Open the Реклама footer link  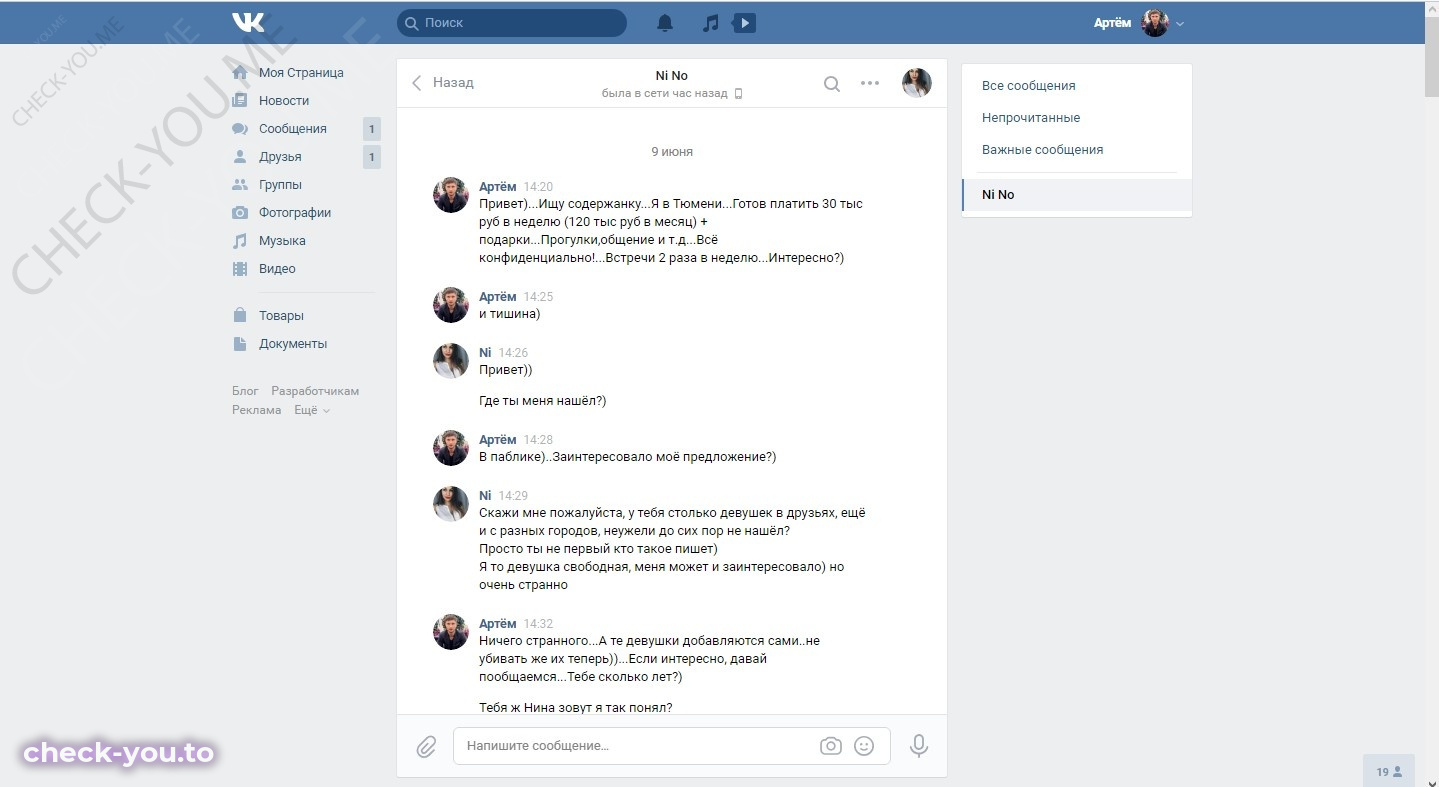click(x=257, y=410)
